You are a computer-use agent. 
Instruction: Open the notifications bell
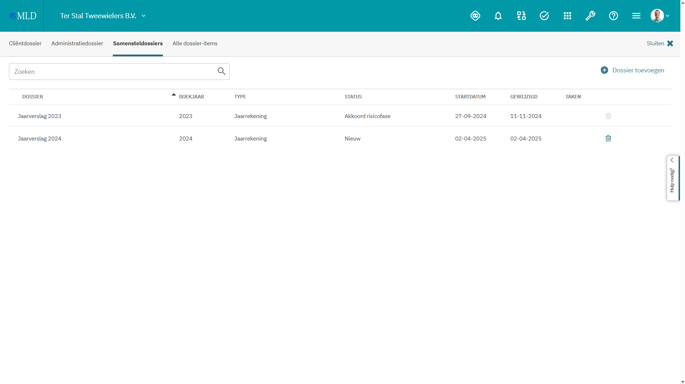click(498, 16)
